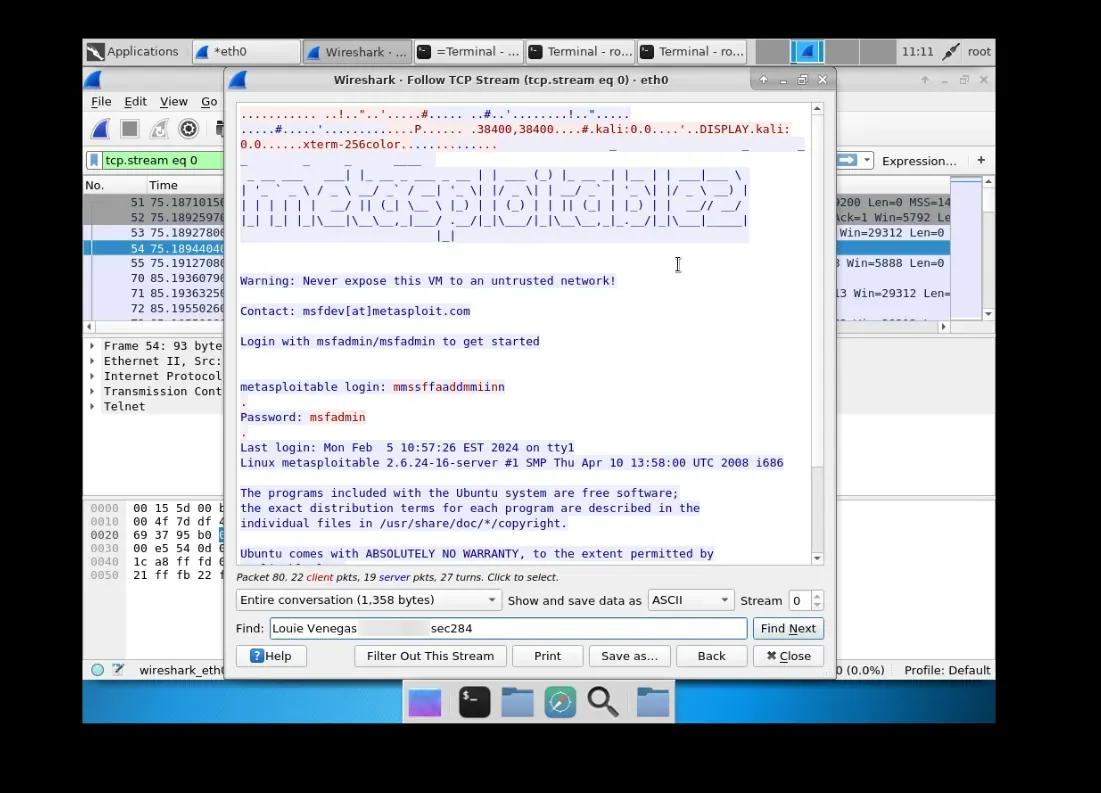Open the Edit menu
Image resolution: width=1101 pixels, height=793 pixels.
coord(136,101)
